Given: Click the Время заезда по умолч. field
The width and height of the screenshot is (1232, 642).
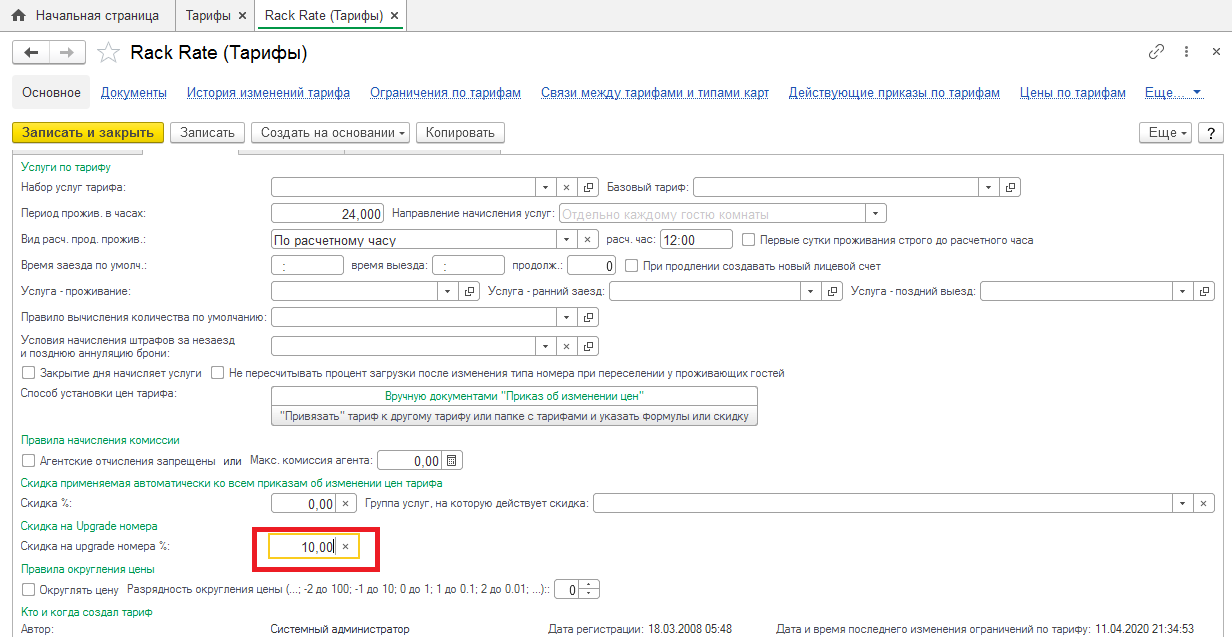Looking at the screenshot, I should point(308,266).
